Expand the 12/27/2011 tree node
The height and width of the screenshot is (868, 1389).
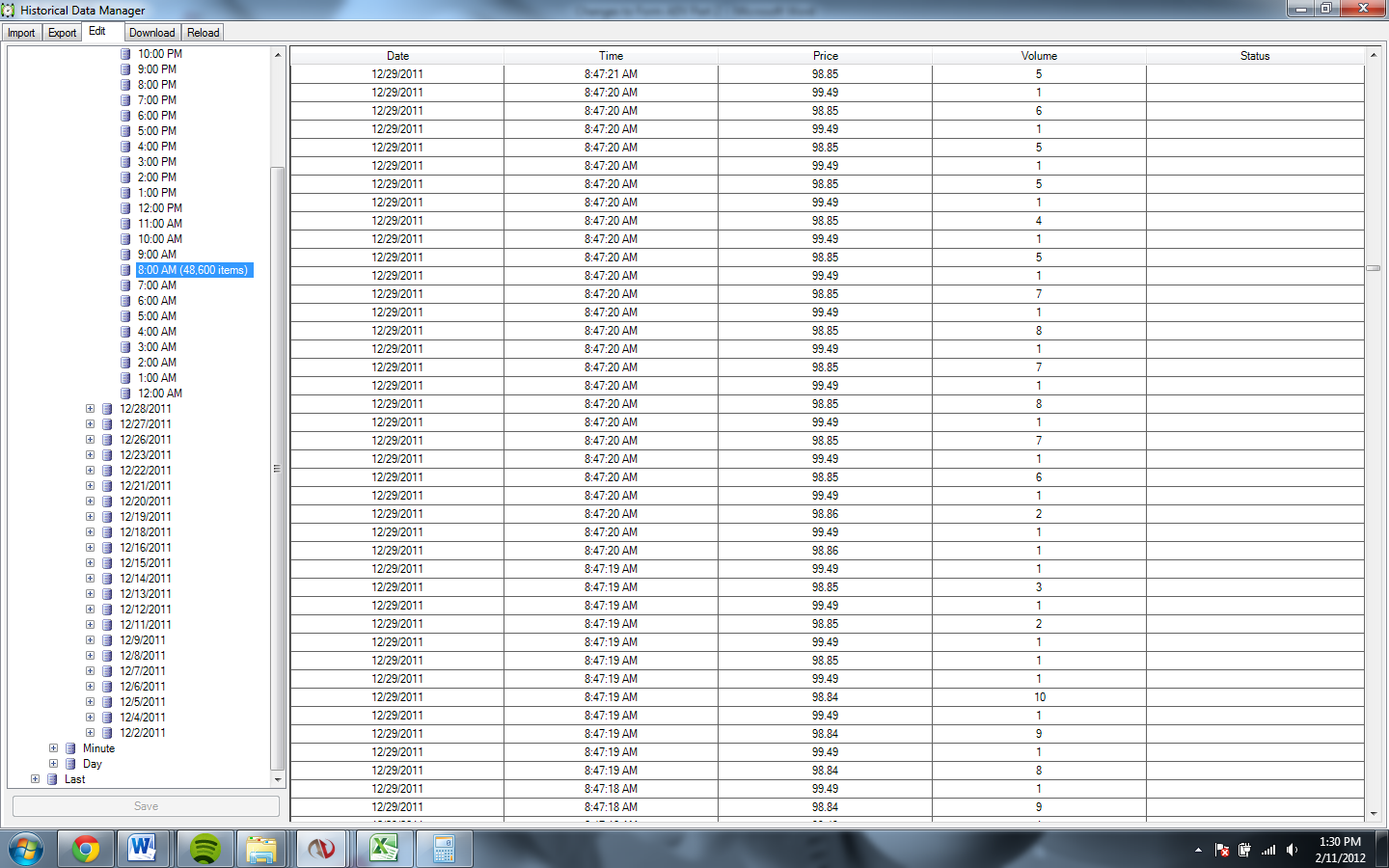click(x=90, y=424)
